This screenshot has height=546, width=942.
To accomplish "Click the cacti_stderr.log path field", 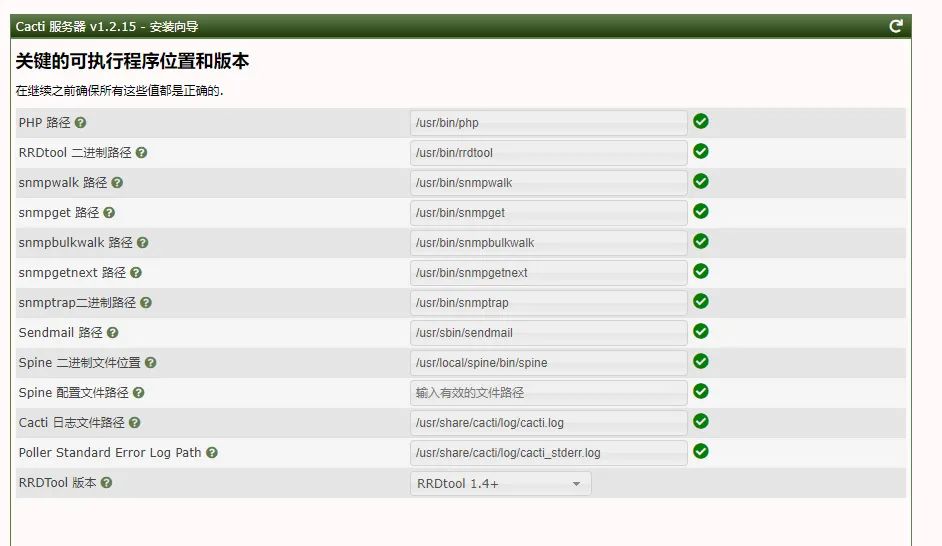I will tap(548, 453).
